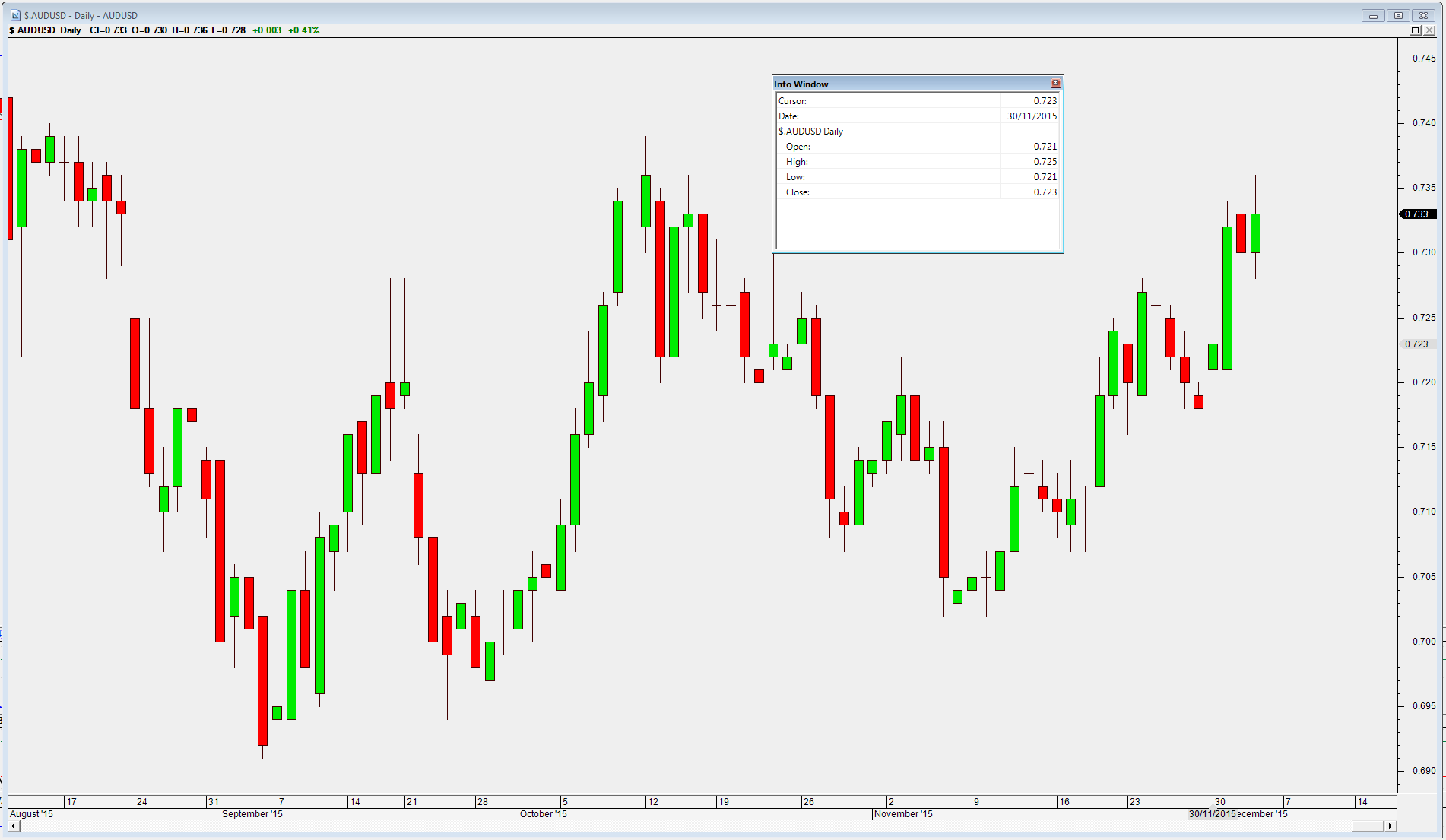Click the 0.745 price axis label

(x=1424, y=59)
